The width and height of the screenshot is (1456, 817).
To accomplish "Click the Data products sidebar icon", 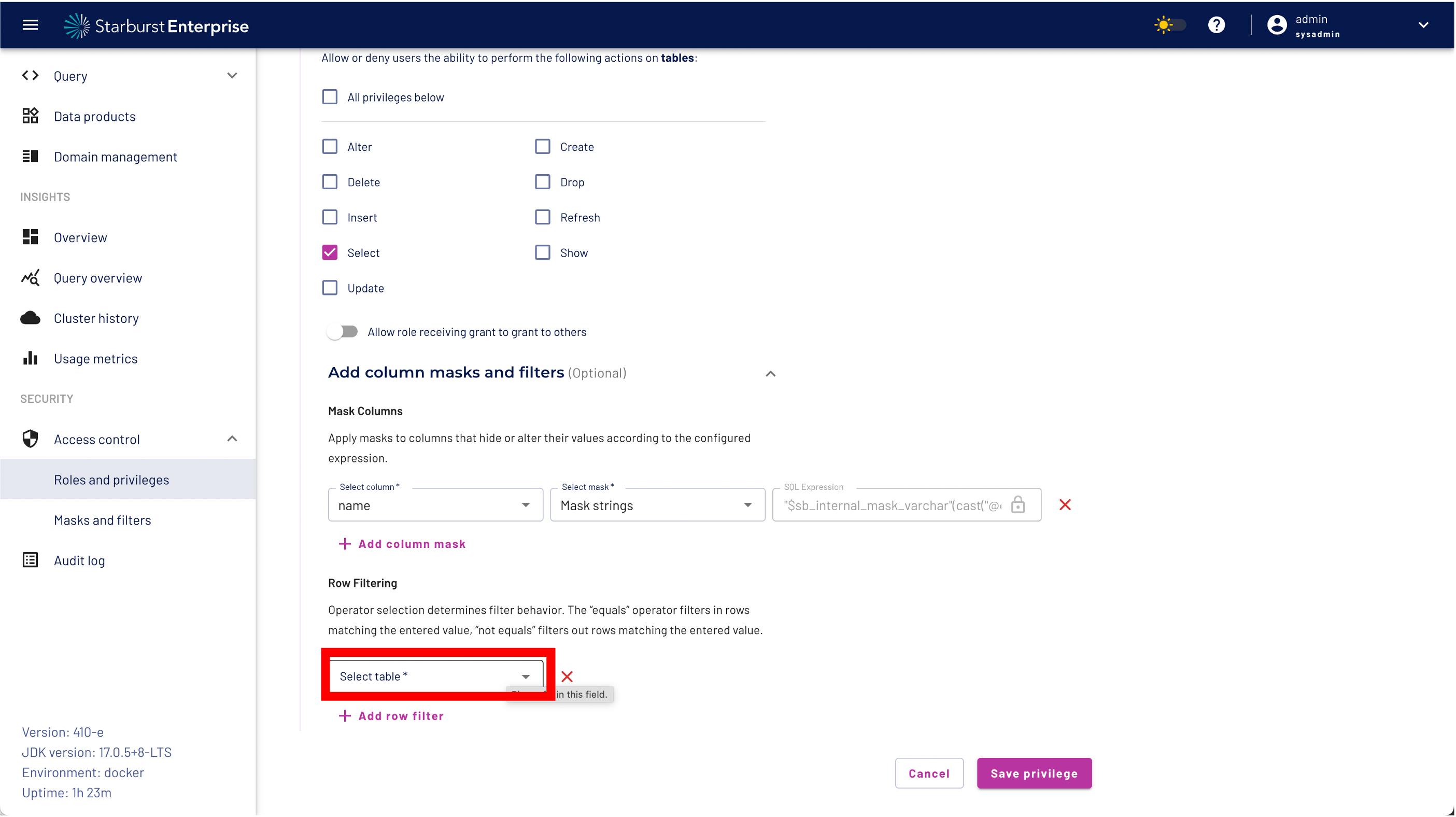I will 30,116.
